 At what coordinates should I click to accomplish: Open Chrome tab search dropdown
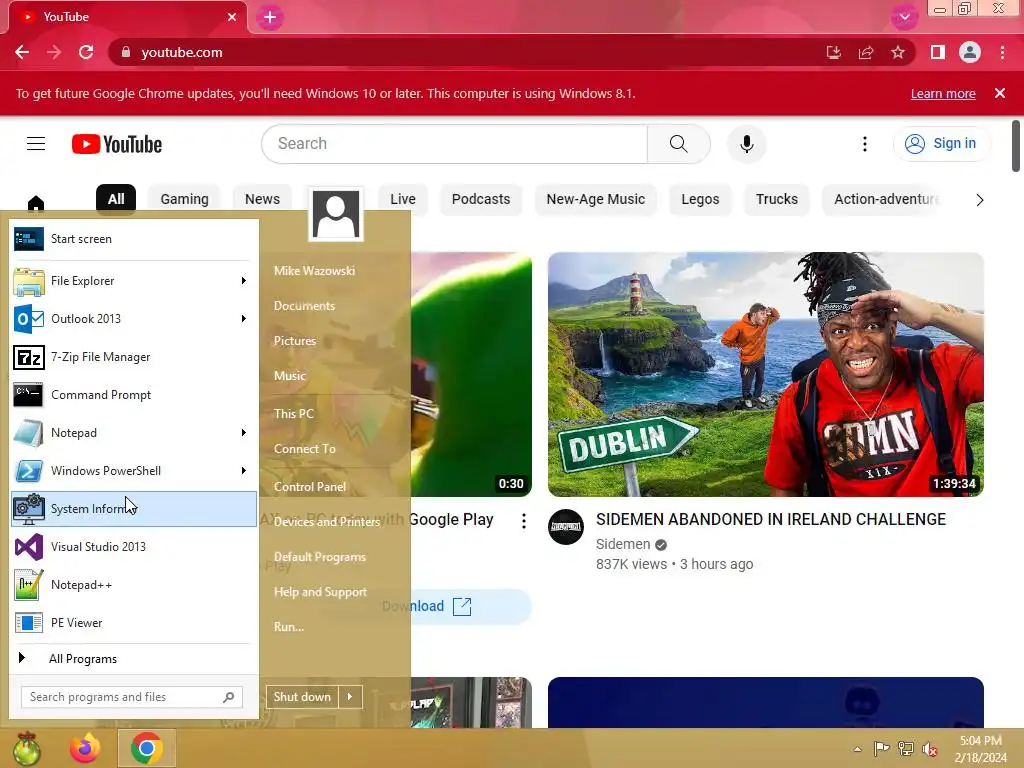point(904,17)
